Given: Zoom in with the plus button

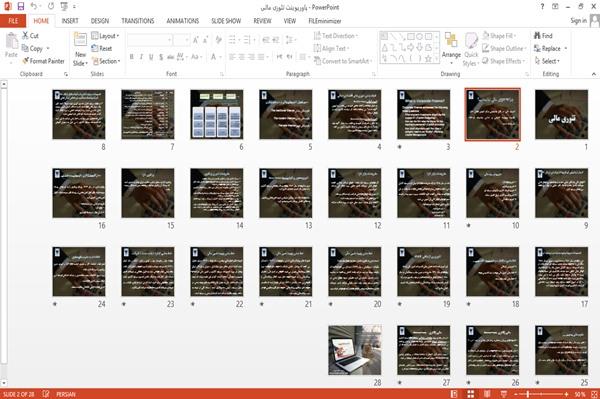Looking at the screenshot, I should coord(566,394).
